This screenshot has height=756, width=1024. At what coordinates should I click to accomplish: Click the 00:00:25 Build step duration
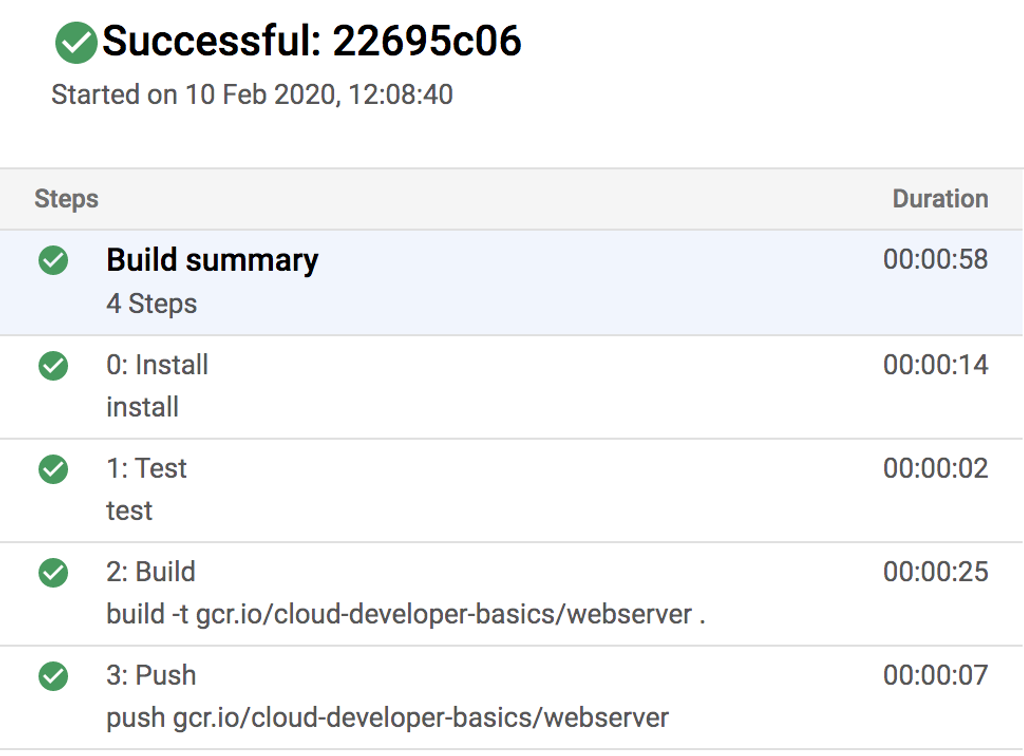[x=935, y=572]
